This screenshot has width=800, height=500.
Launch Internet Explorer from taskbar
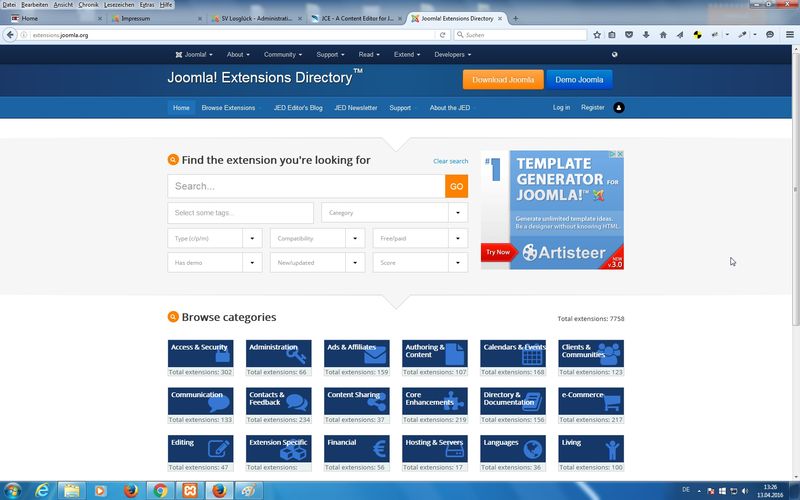(x=43, y=491)
